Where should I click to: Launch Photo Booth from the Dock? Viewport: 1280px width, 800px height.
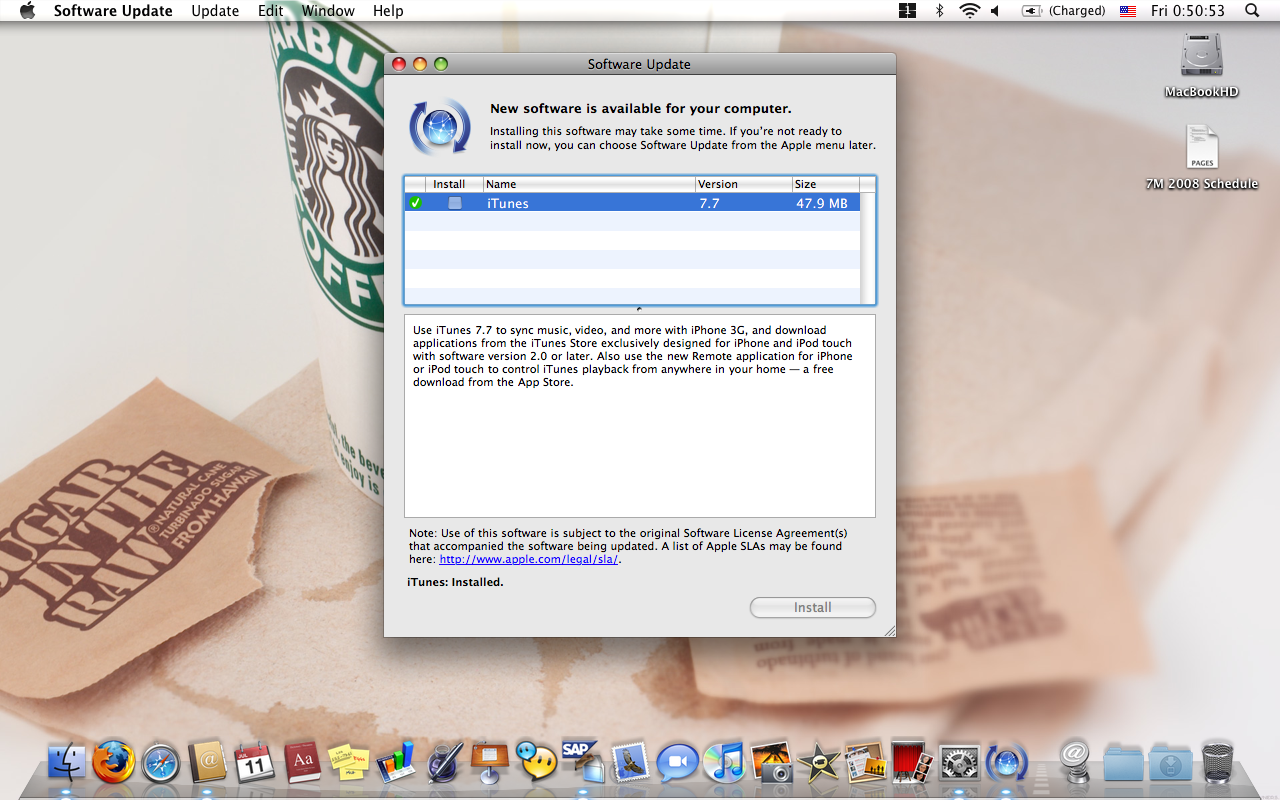(911, 762)
